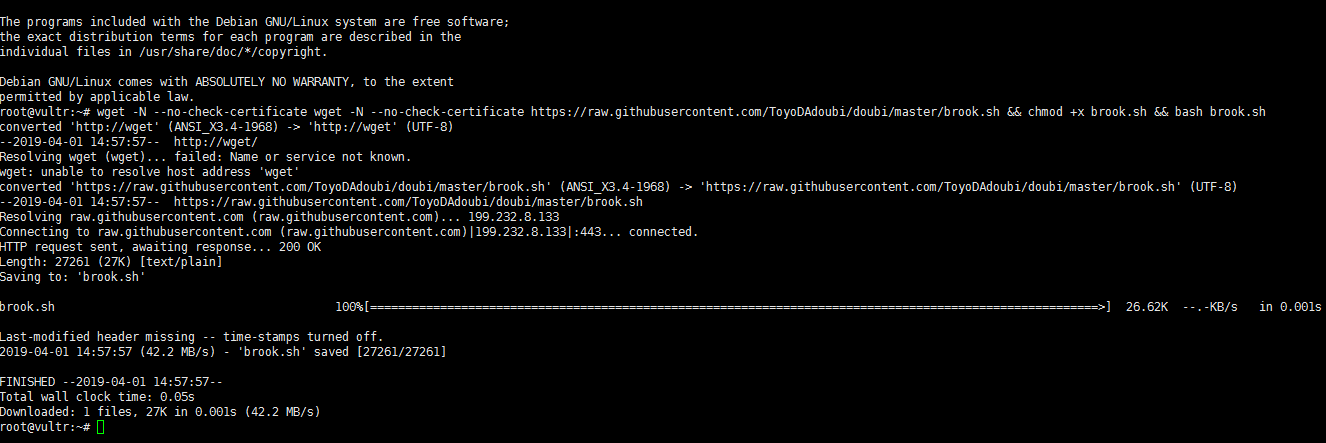The height and width of the screenshot is (443, 1326).
Task: Click the "Saving to: 'brook.sh'" line
Action: pyautogui.click(x=72, y=277)
